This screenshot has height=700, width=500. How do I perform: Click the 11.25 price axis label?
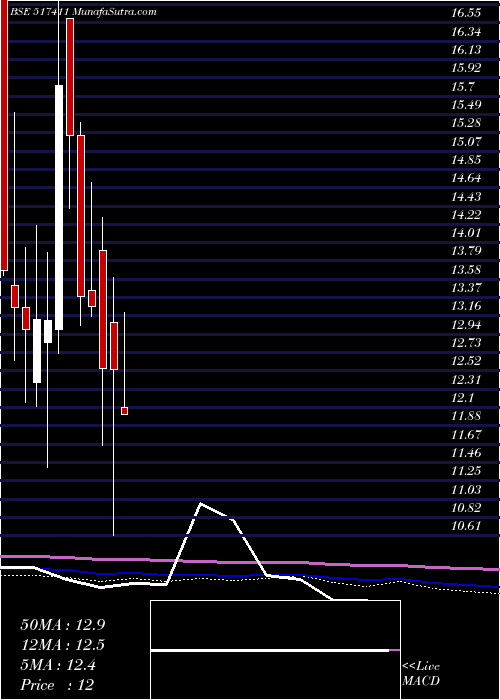(466, 471)
